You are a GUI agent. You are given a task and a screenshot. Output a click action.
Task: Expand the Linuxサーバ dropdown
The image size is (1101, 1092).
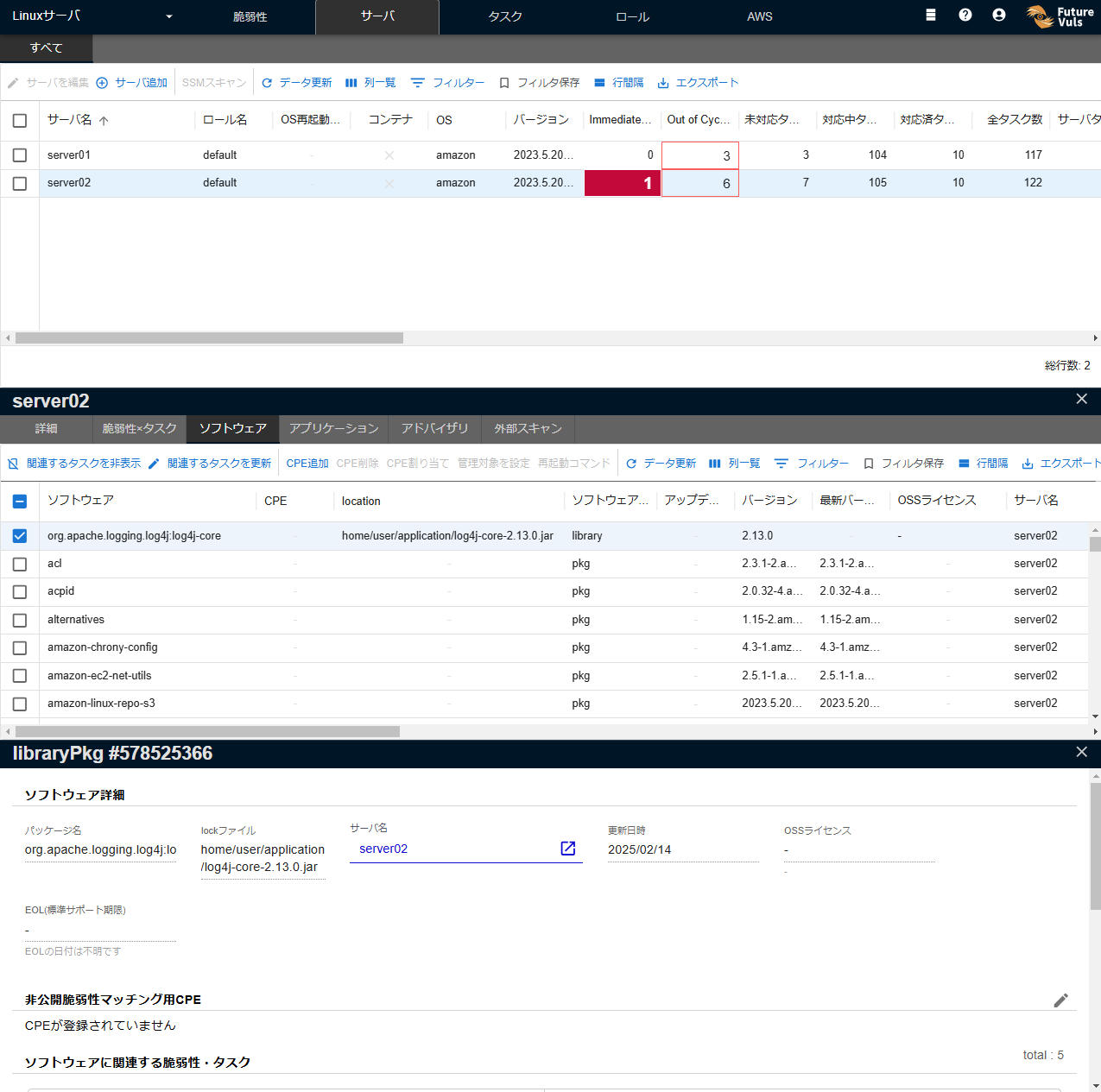[x=169, y=16]
